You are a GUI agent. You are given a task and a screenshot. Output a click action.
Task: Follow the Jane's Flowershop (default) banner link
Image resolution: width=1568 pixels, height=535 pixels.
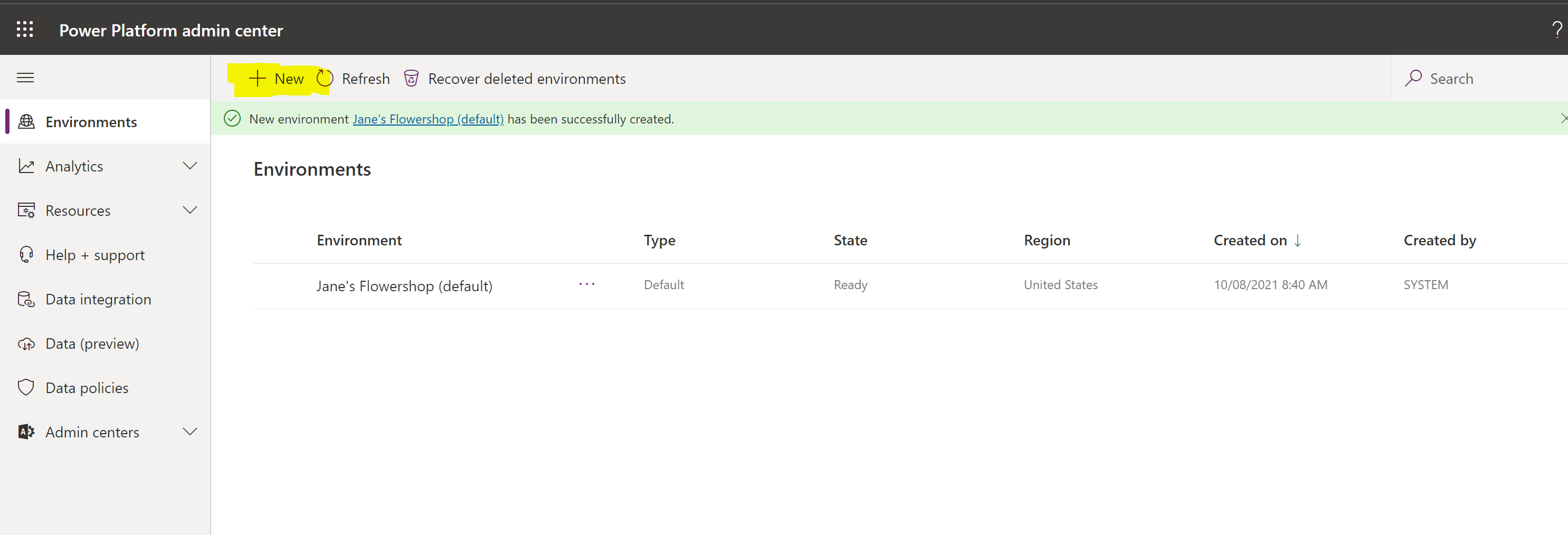(428, 119)
